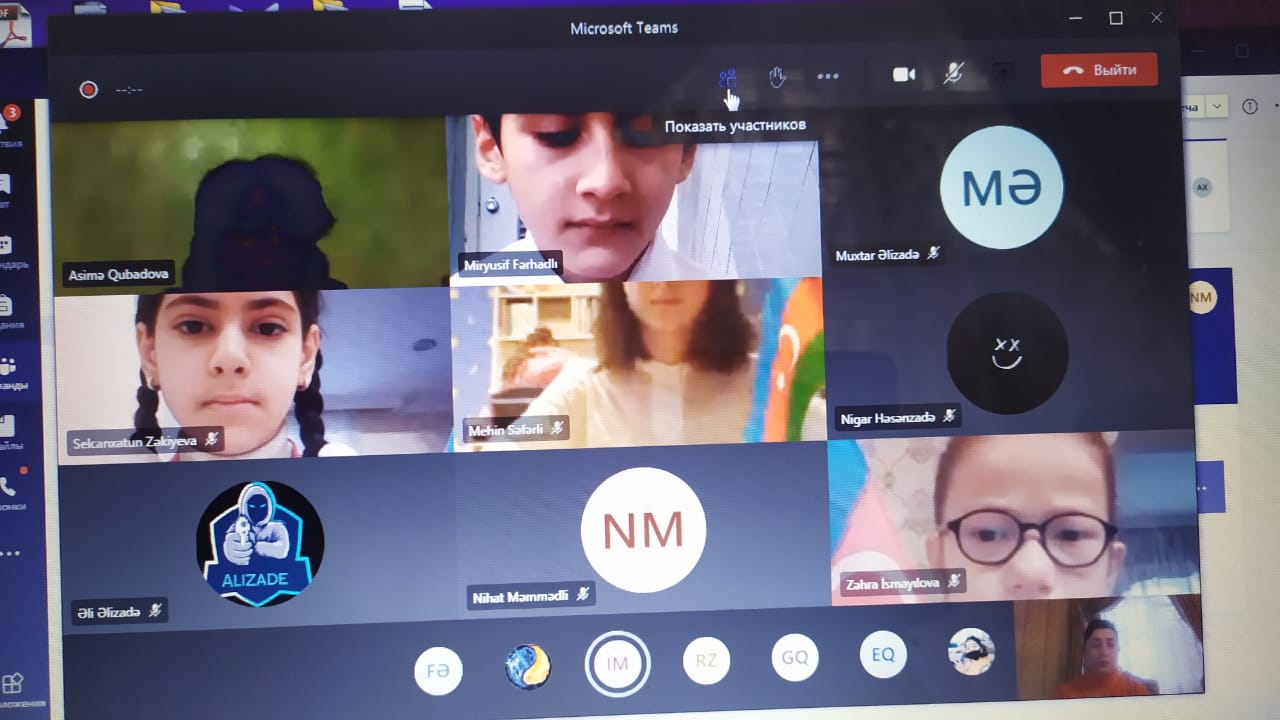The image size is (1280, 720).
Task: Click the RZ participant avatar
Action: click(706, 661)
